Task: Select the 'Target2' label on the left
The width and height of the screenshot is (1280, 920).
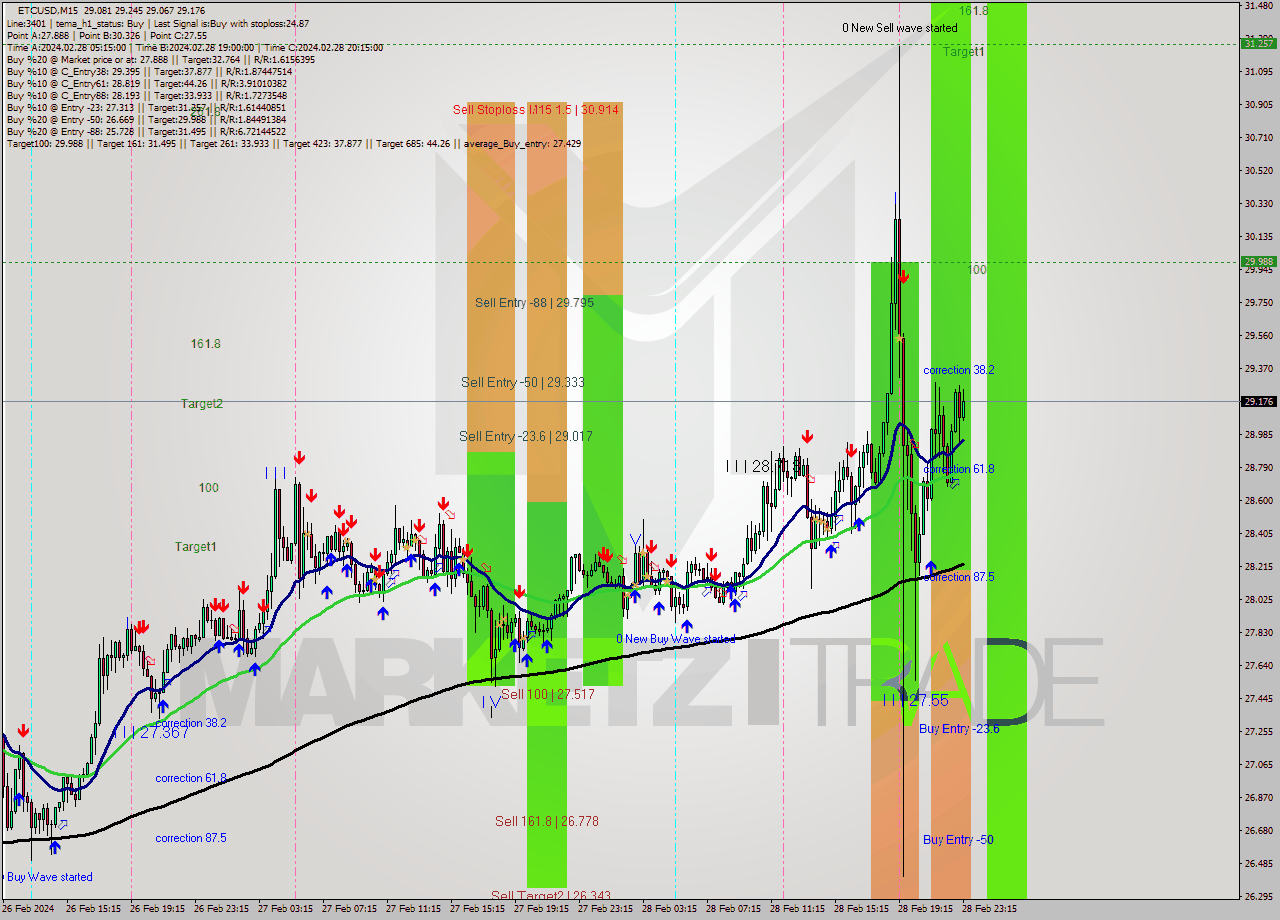Action: (202, 404)
